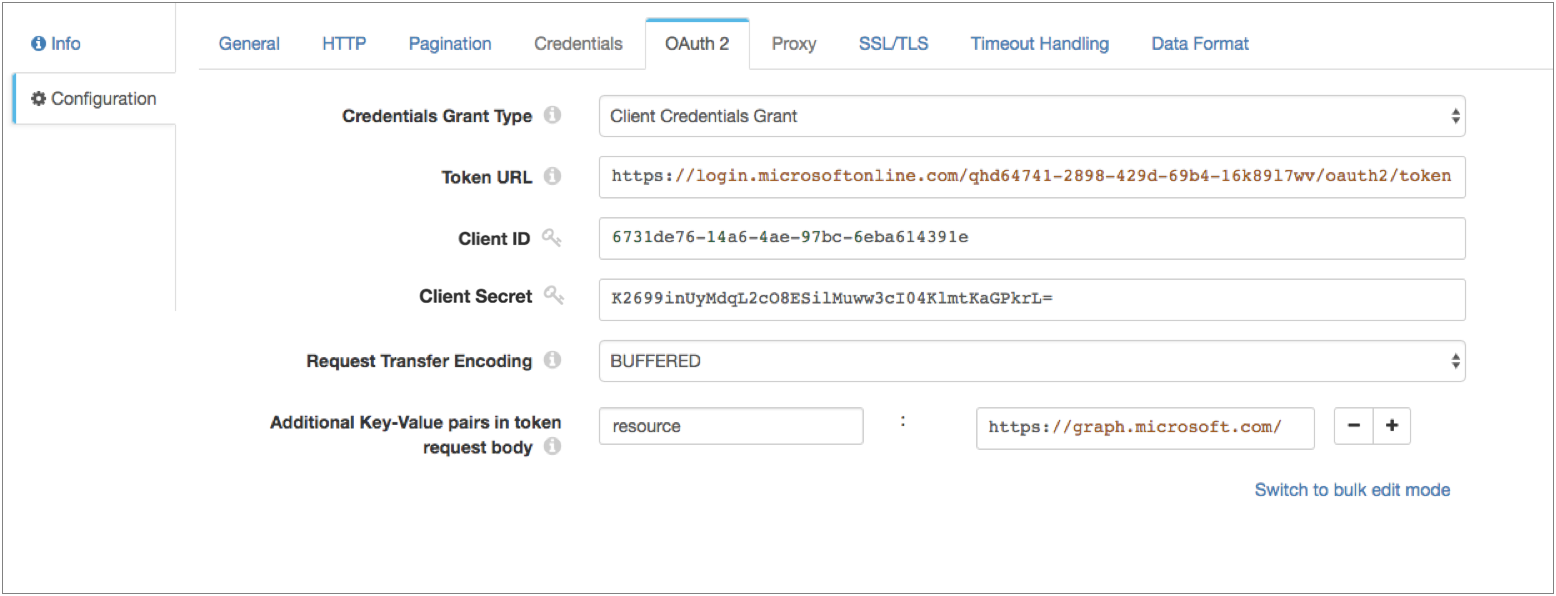Click info tooltip next to Credentials Grant Type

pyautogui.click(x=552, y=116)
